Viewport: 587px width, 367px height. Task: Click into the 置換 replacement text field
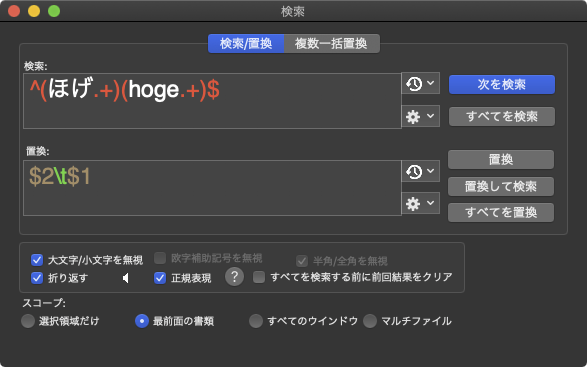point(212,188)
